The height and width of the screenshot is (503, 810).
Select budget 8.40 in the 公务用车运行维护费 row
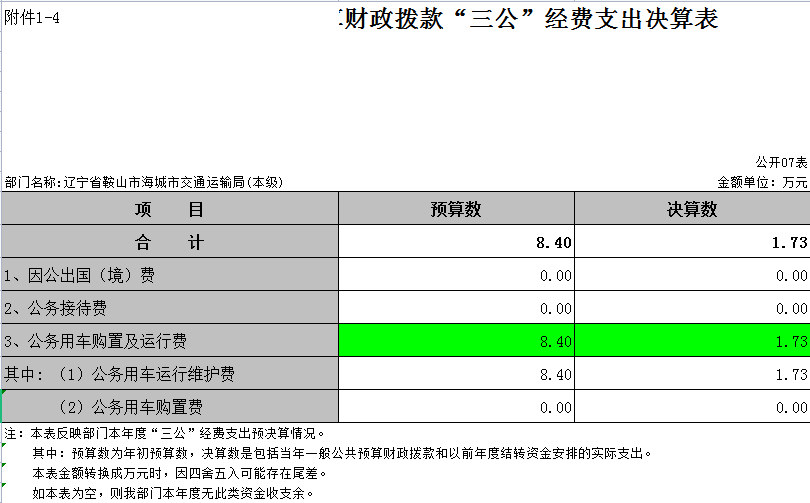click(456, 374)
